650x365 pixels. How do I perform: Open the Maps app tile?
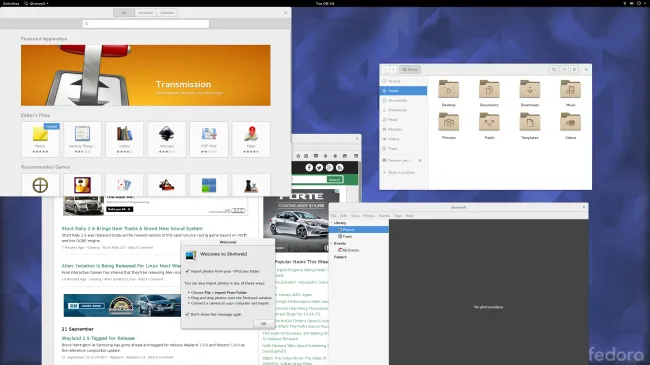tap(251, 139)
